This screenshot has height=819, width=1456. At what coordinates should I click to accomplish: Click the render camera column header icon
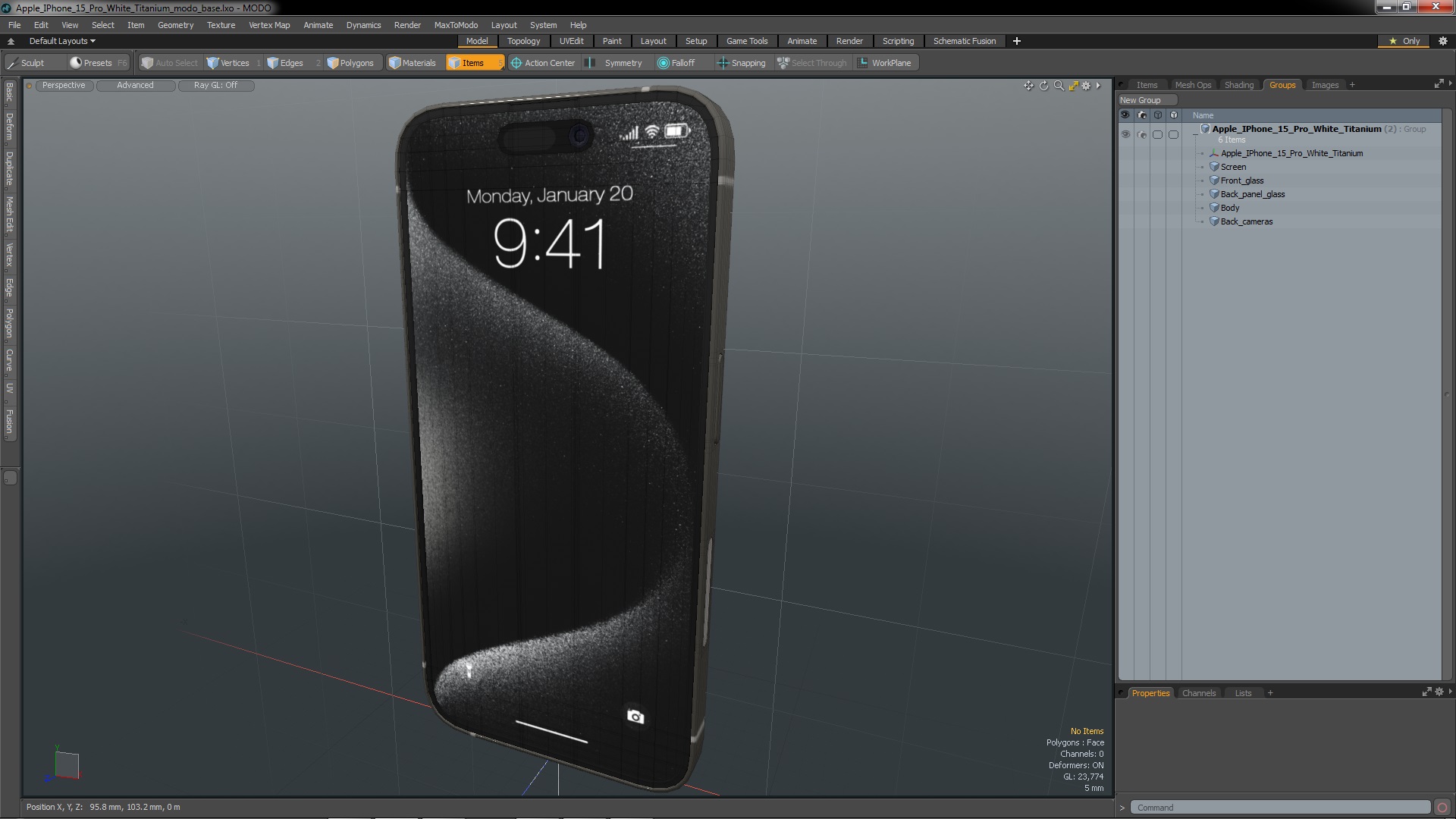point(1141,115)
